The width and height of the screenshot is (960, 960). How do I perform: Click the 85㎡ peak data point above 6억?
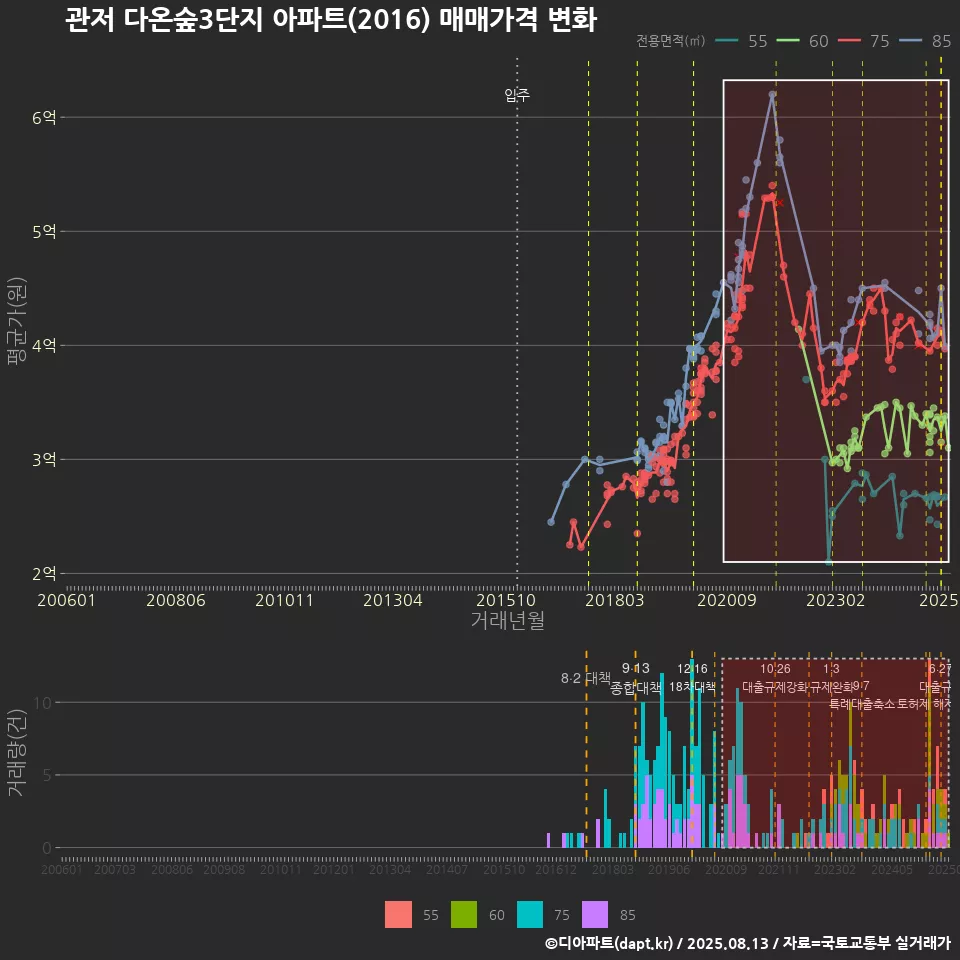click(773, 94)
